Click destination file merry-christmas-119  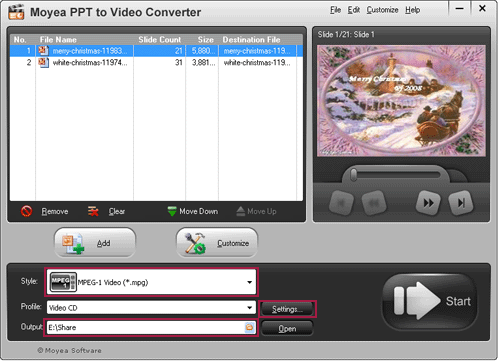(x=257, y=51)
